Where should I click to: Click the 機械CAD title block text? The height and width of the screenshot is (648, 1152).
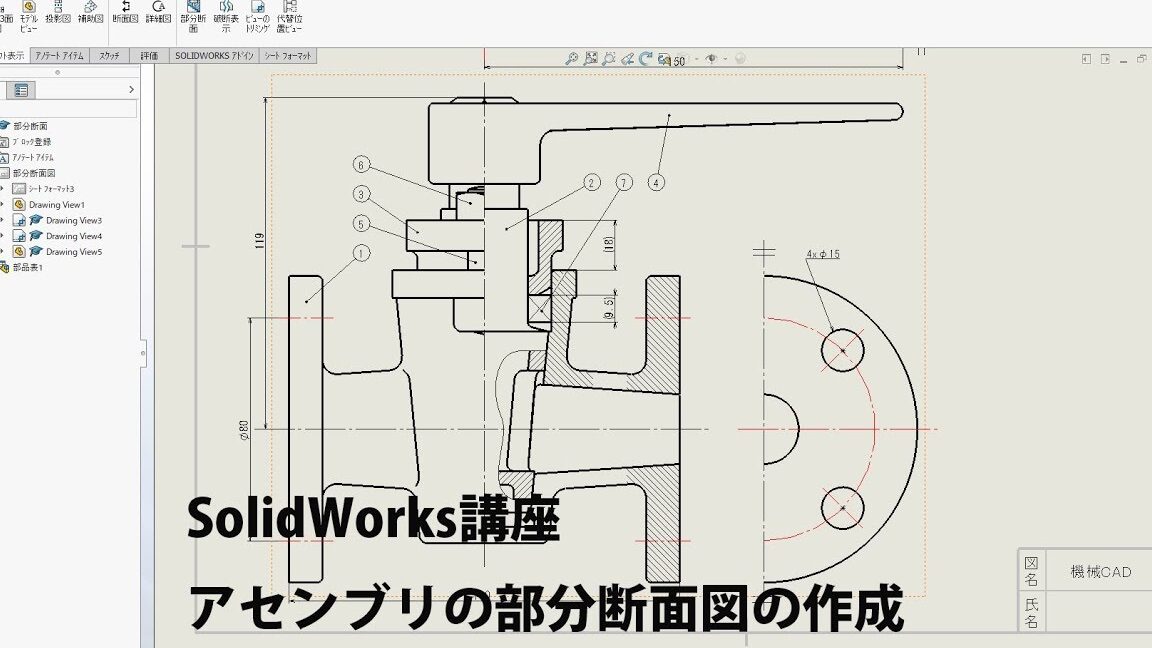(1101, 572)
